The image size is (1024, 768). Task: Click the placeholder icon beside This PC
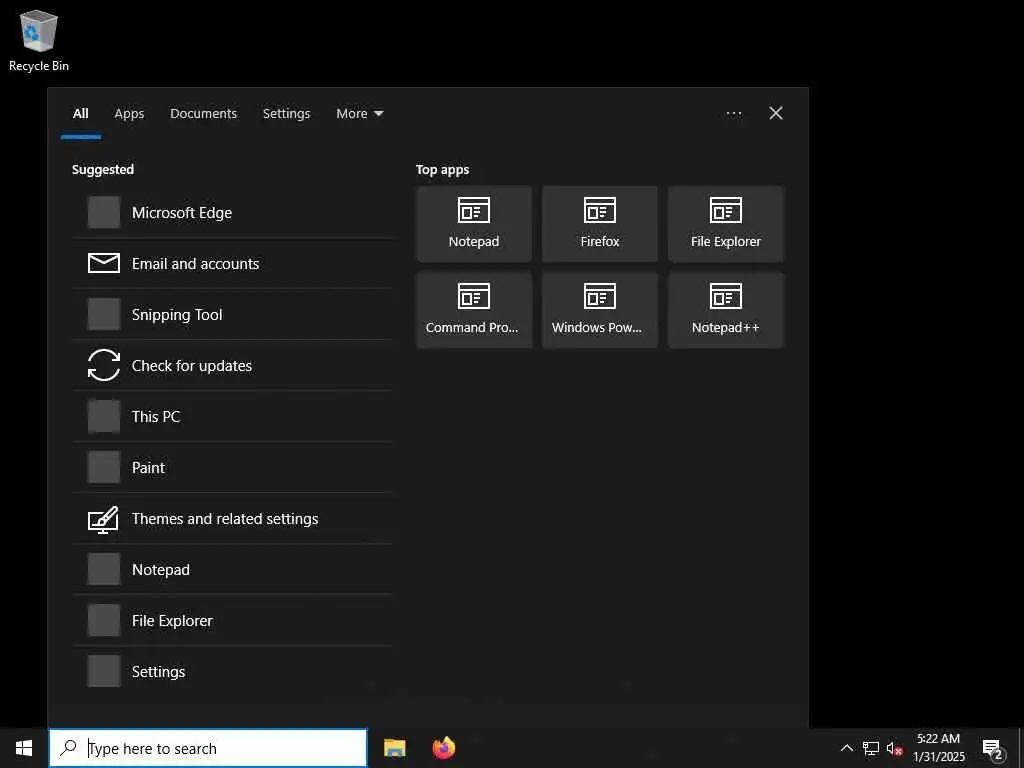coord(104,416)
